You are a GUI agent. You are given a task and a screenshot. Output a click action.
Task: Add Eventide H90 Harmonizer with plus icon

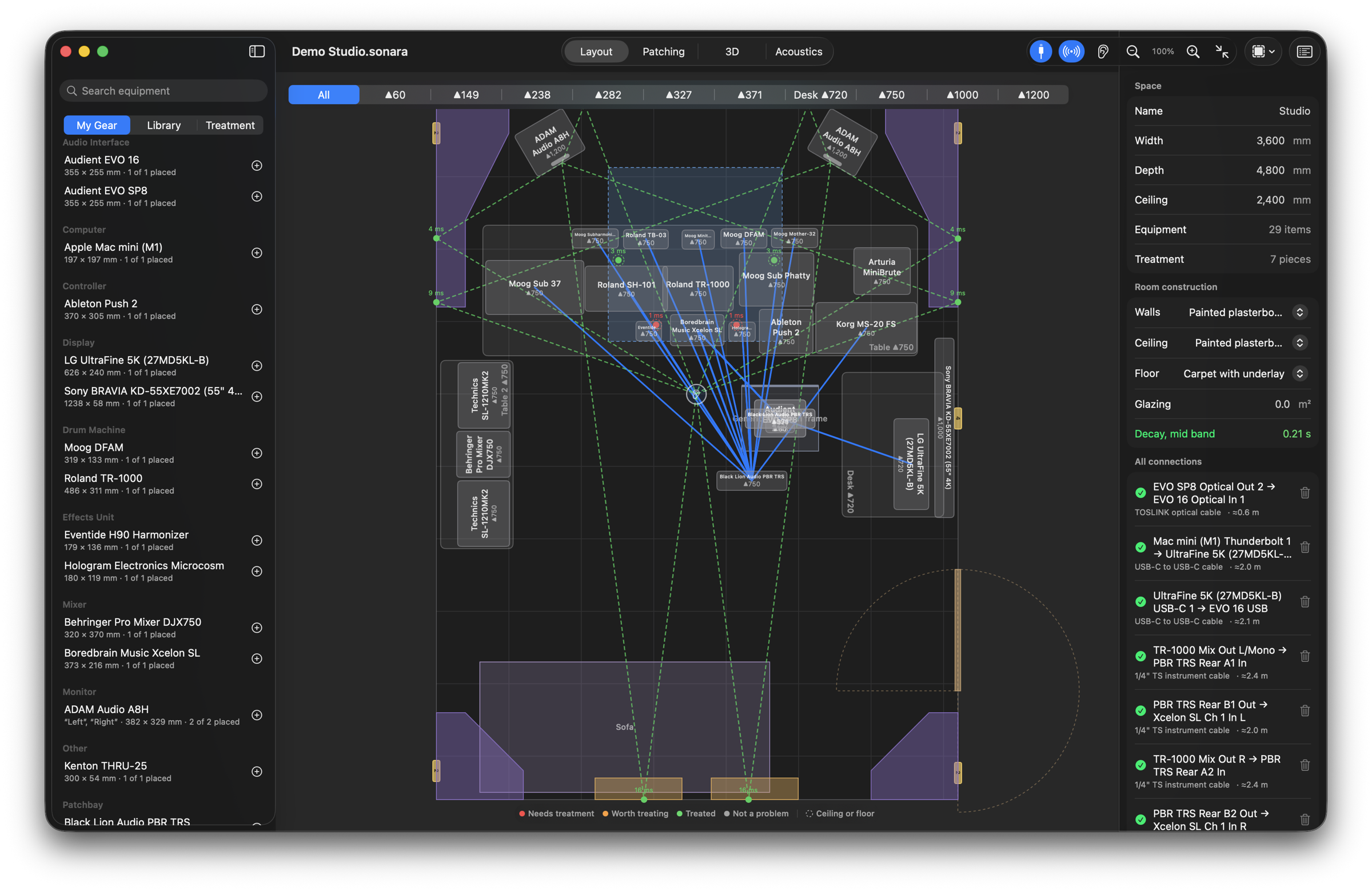[x=257, y=540]
